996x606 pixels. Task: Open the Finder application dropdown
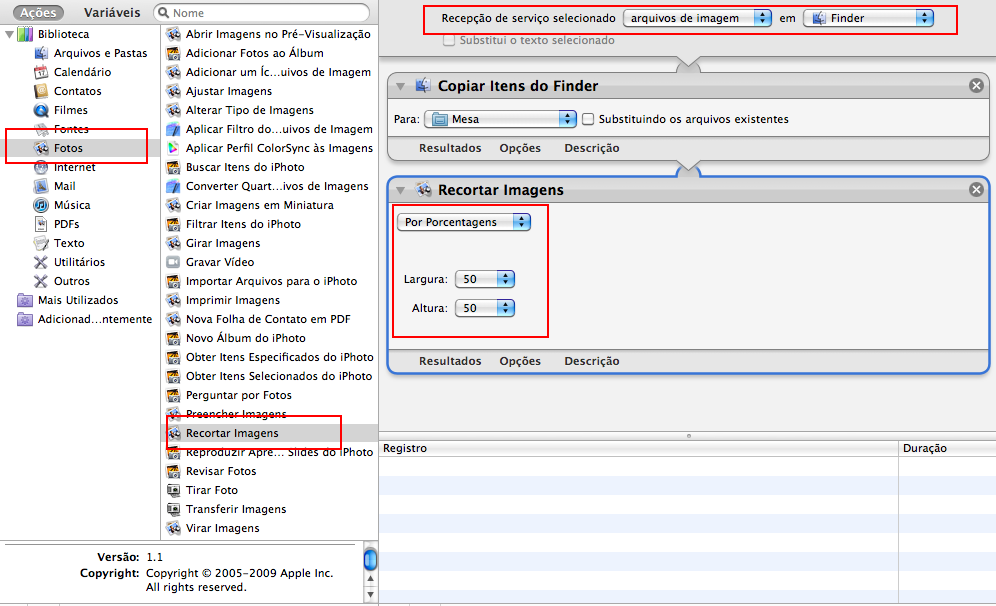(868, 18)
